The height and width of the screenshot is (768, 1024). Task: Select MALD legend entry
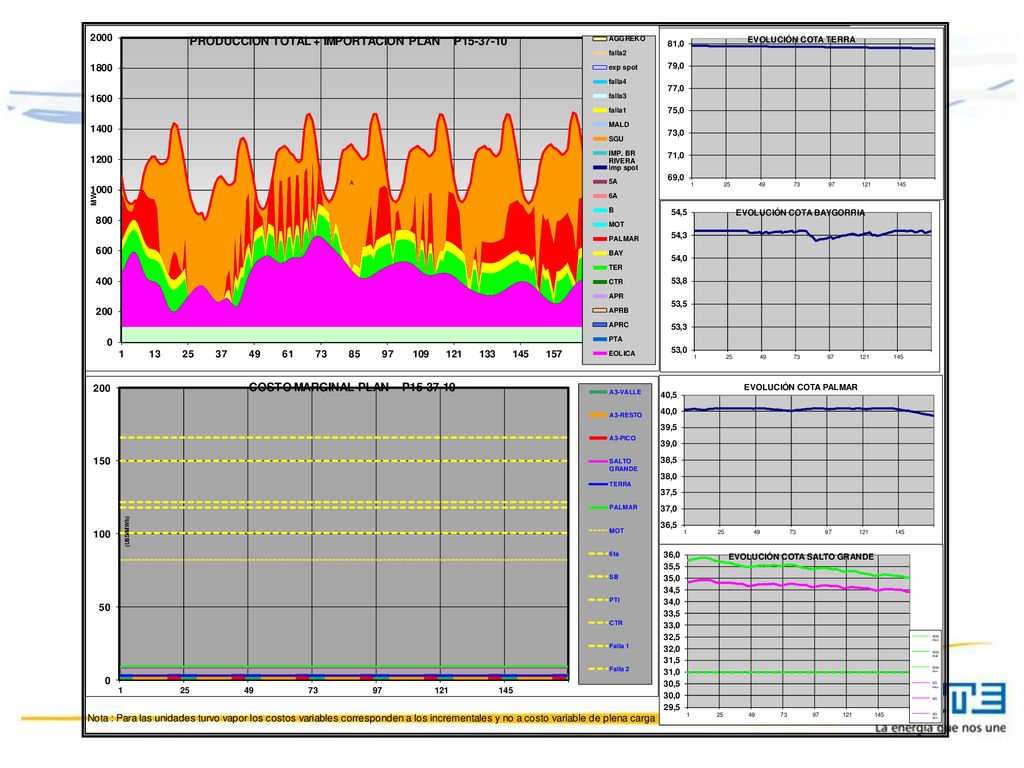pyautogui.click(x=611, y=125)
